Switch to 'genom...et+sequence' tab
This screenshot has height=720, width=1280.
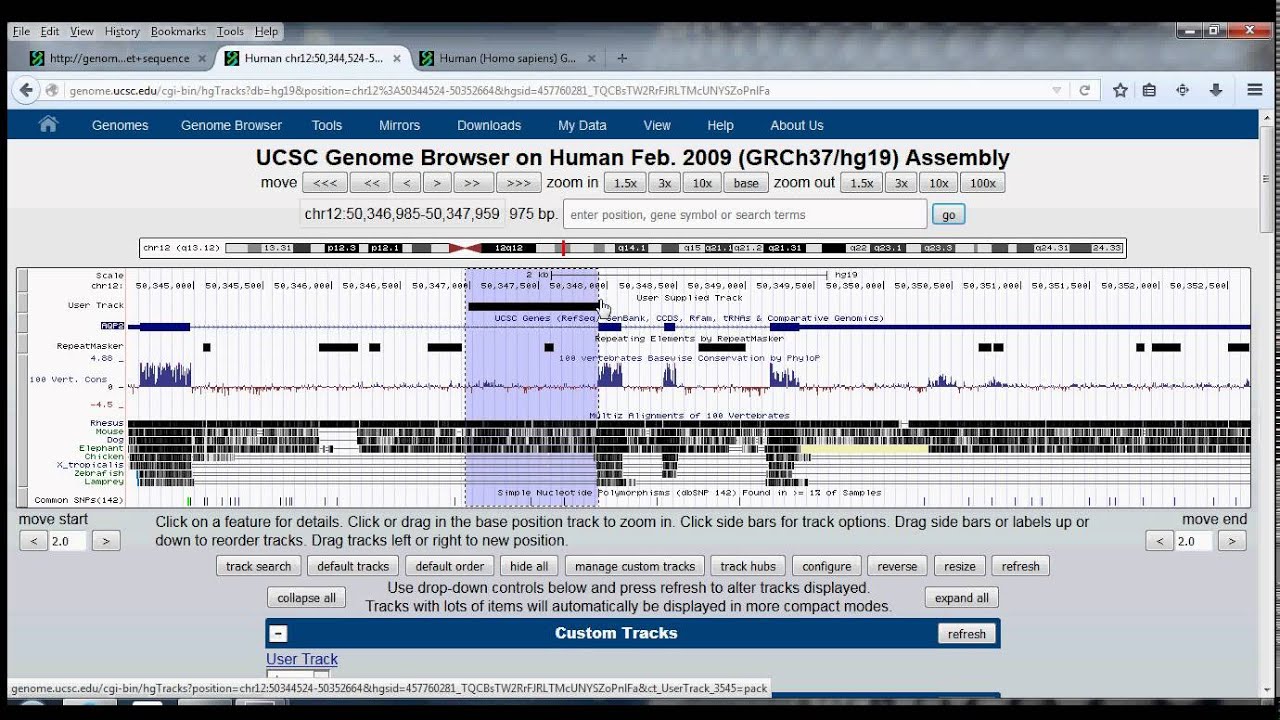tap(119, 58)
